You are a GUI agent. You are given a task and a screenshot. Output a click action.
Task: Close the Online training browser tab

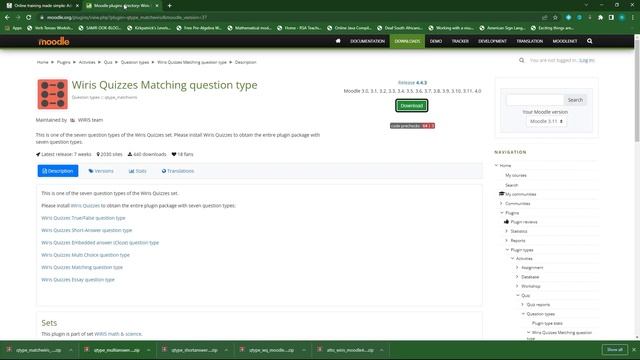[x=77, y=6]
